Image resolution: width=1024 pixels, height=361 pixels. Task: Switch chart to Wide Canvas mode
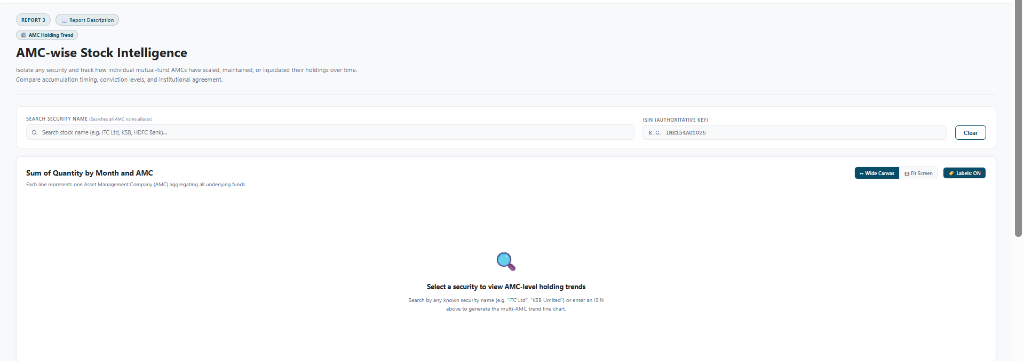[x=876, y=173]
